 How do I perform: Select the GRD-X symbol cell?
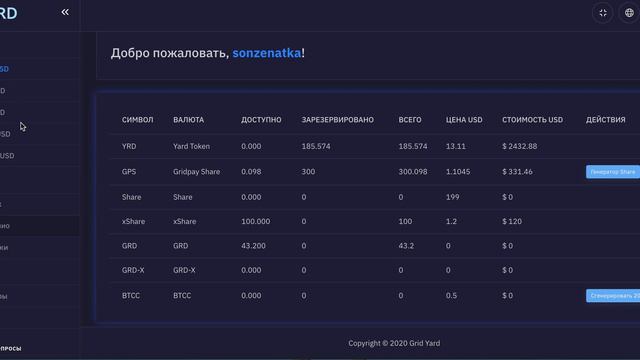(133, 270)
